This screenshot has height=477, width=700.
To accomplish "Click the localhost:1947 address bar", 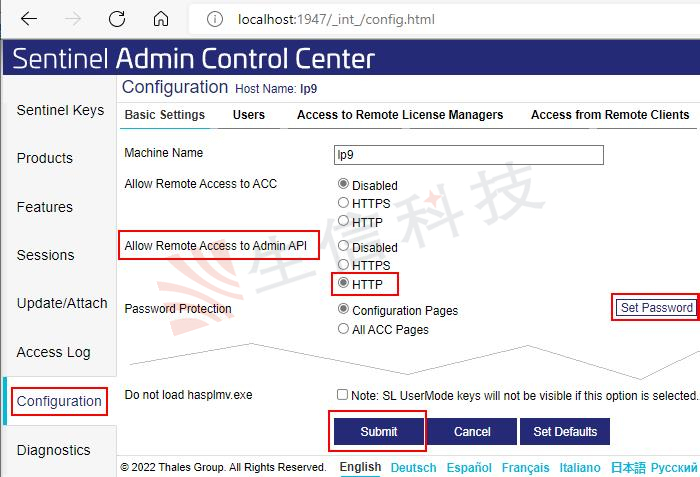I will point(444,19).
